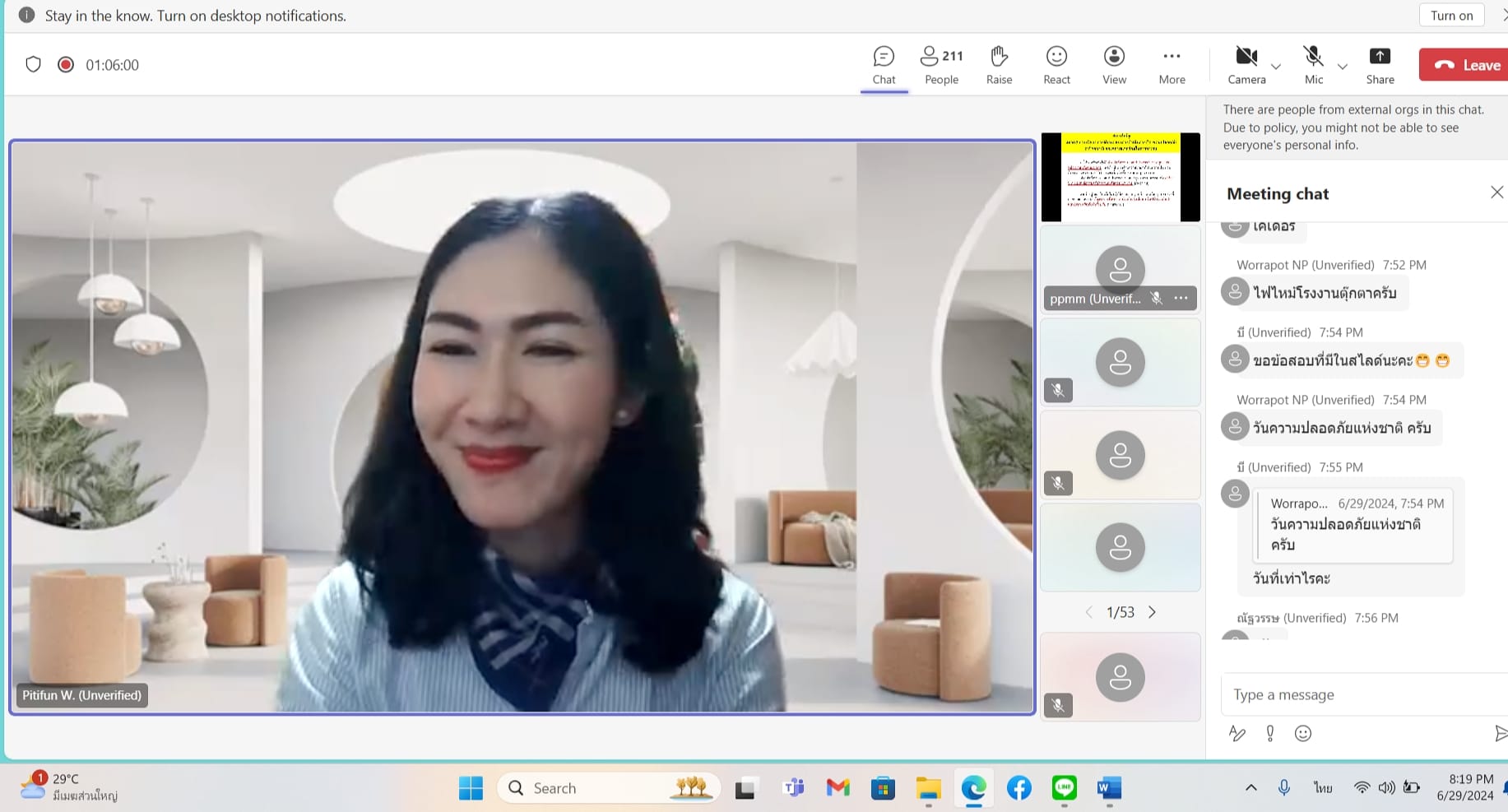Raise your hand in meeting
This screenshot has width=1508, height=812.
point(999,65)
